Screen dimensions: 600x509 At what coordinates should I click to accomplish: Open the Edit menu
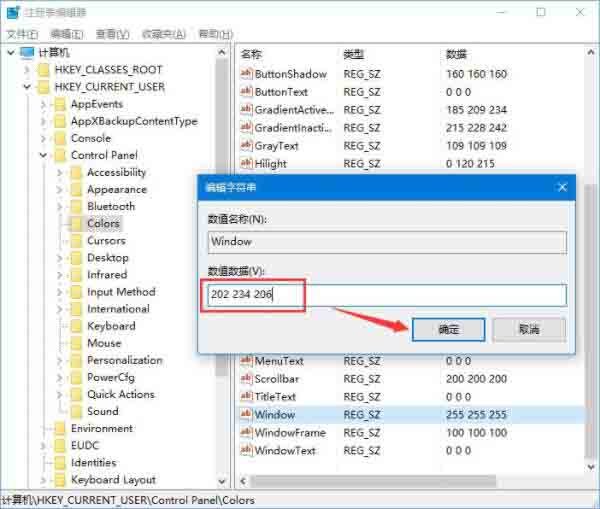(67, 34)
